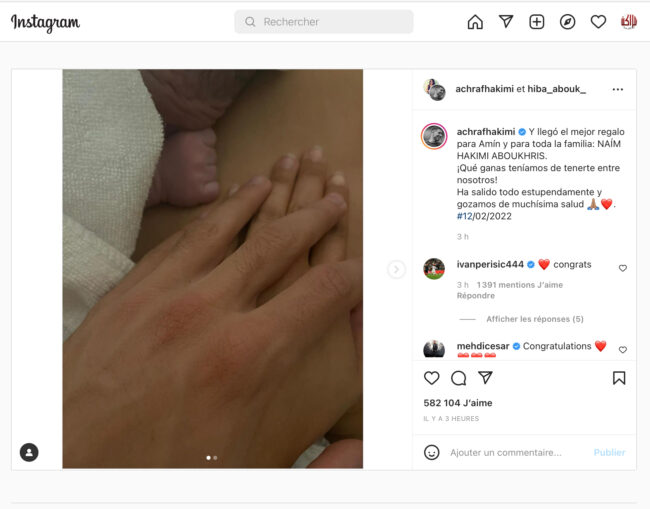Open activity heart icon in top bar
The width and height of the screenshot is (650, 509).
pyautogui.click(x=598, y=22)
